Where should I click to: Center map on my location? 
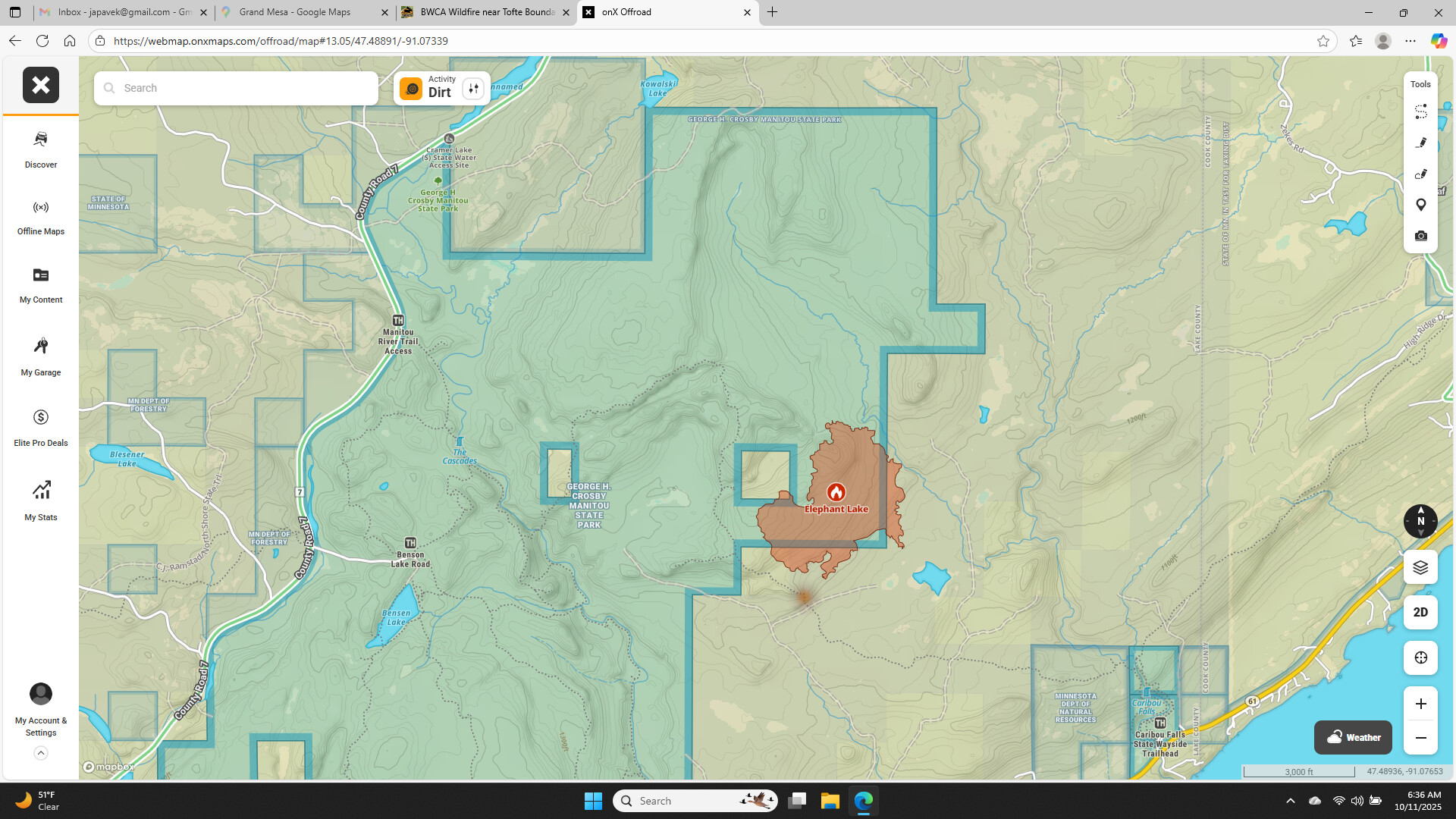click(1420, 657)
